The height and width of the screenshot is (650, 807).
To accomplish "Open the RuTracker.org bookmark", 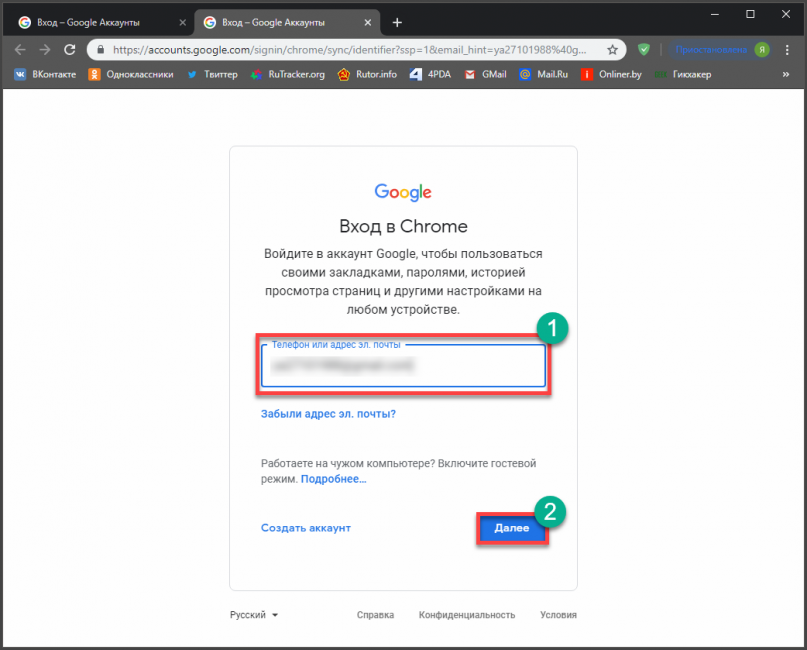I will click(288, 75).
